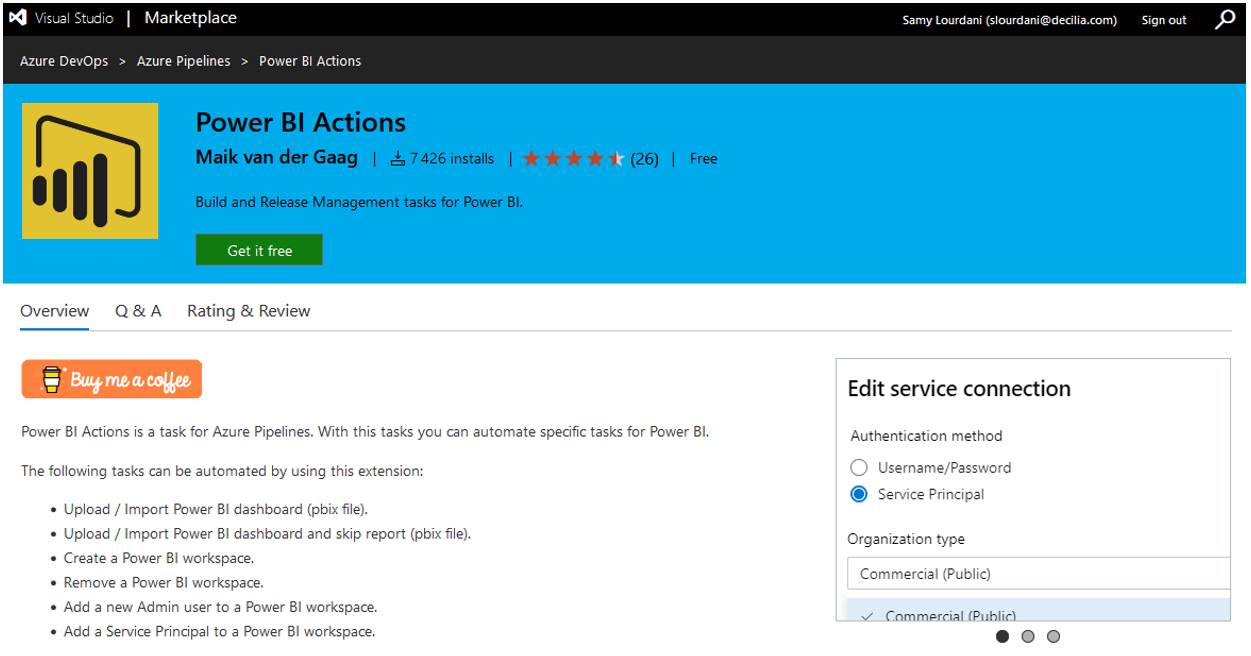1251x656 pixels.
Task: Switch to the Q & A tab
Action: click(138, 311)
